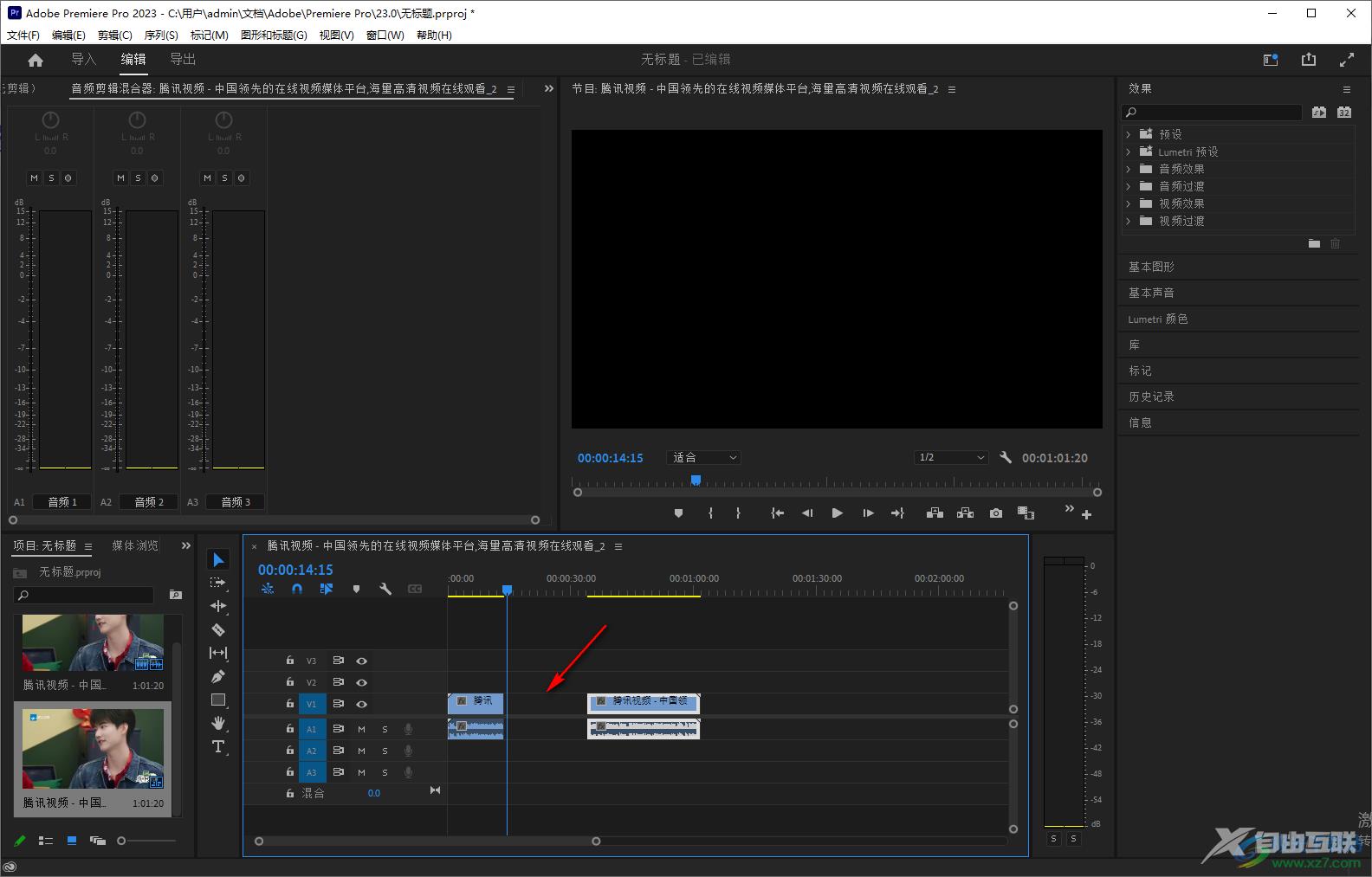Open the 基本图形 panel
The image size is (1372, 877).
point(1151,267)
